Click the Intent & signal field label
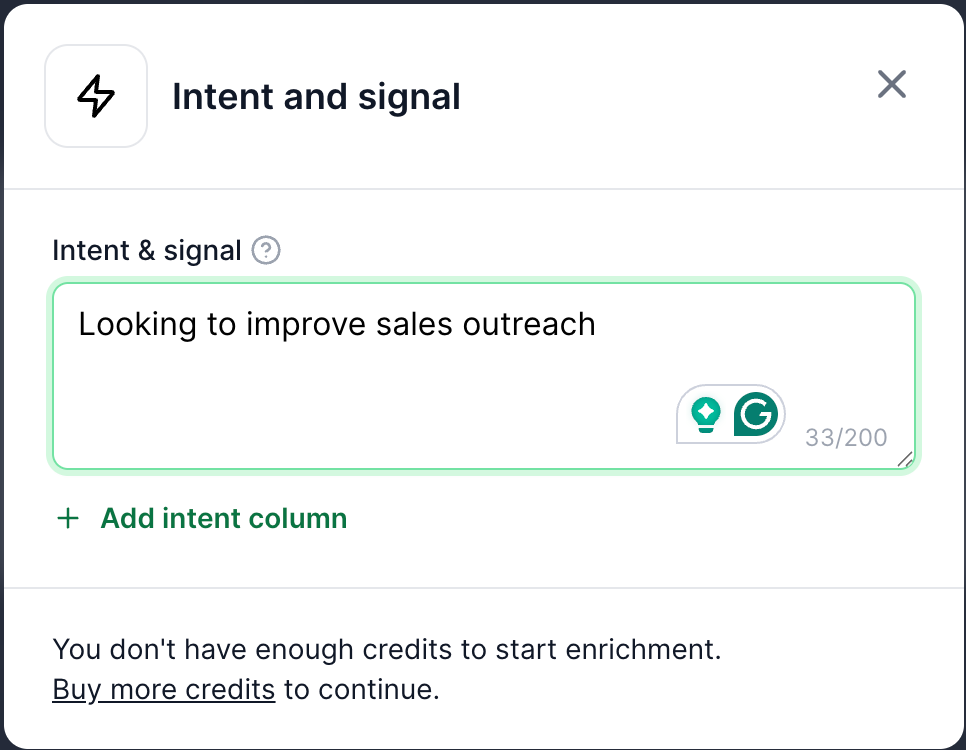The image size is (966, 750). pyautogui.click(x=147, y=250)
